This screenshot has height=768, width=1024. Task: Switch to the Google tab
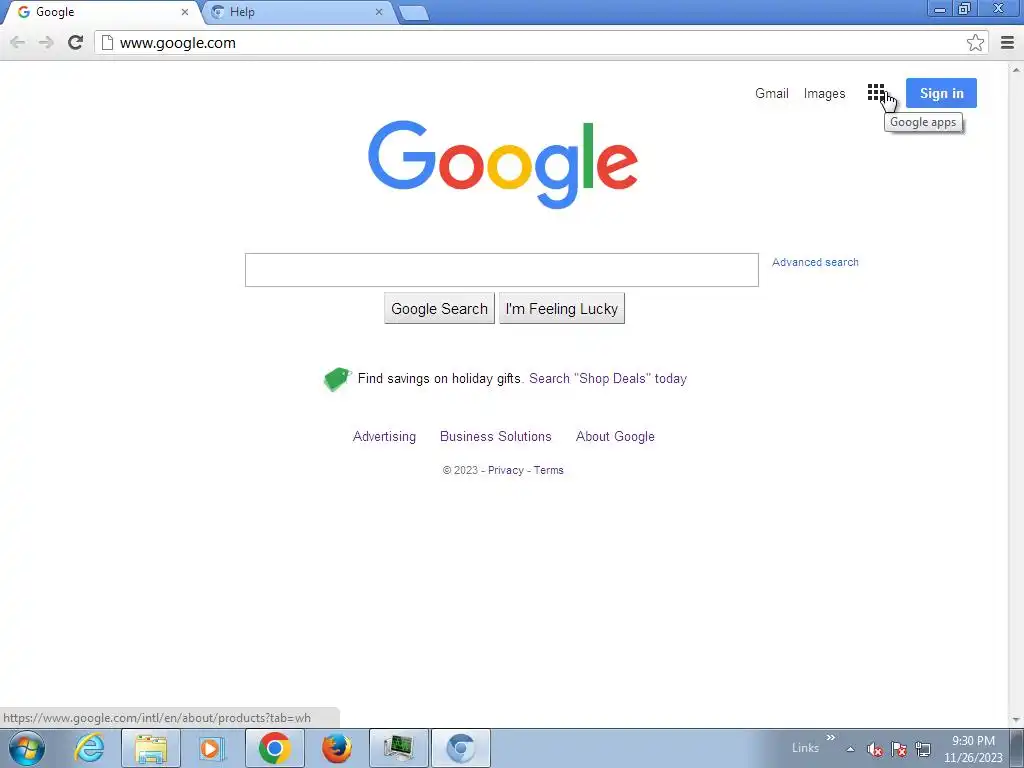tap(101, 12)
